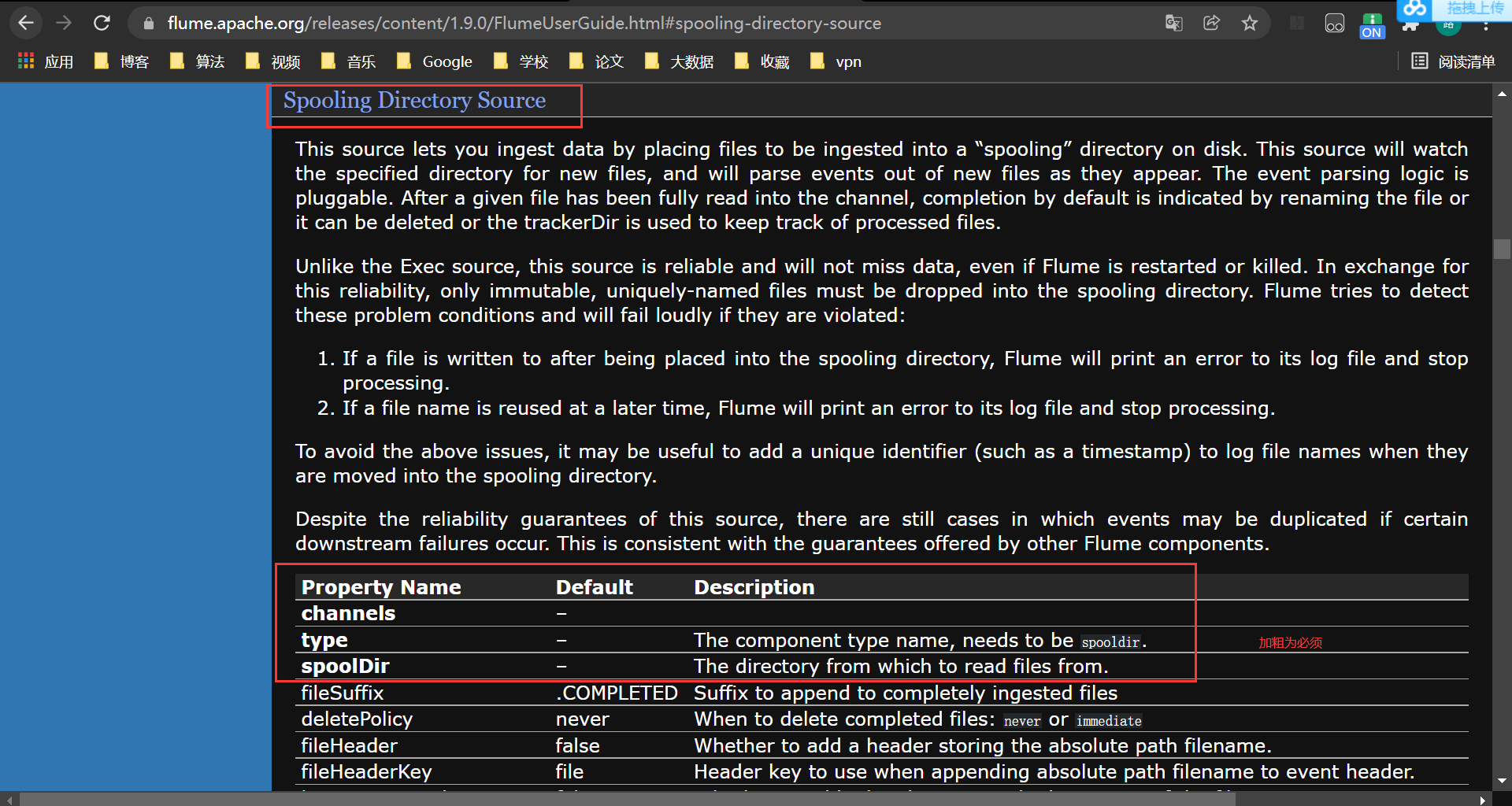Click the 'Default' column header
This screenshot has width=1512, height=806.
point(594,587)
